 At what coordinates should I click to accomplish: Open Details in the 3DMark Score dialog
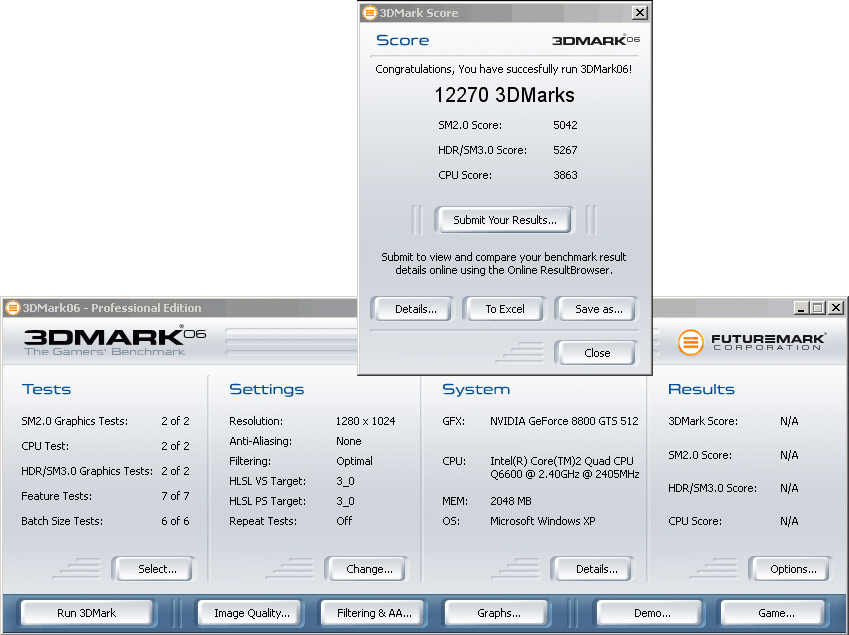(x=415, y=309)
